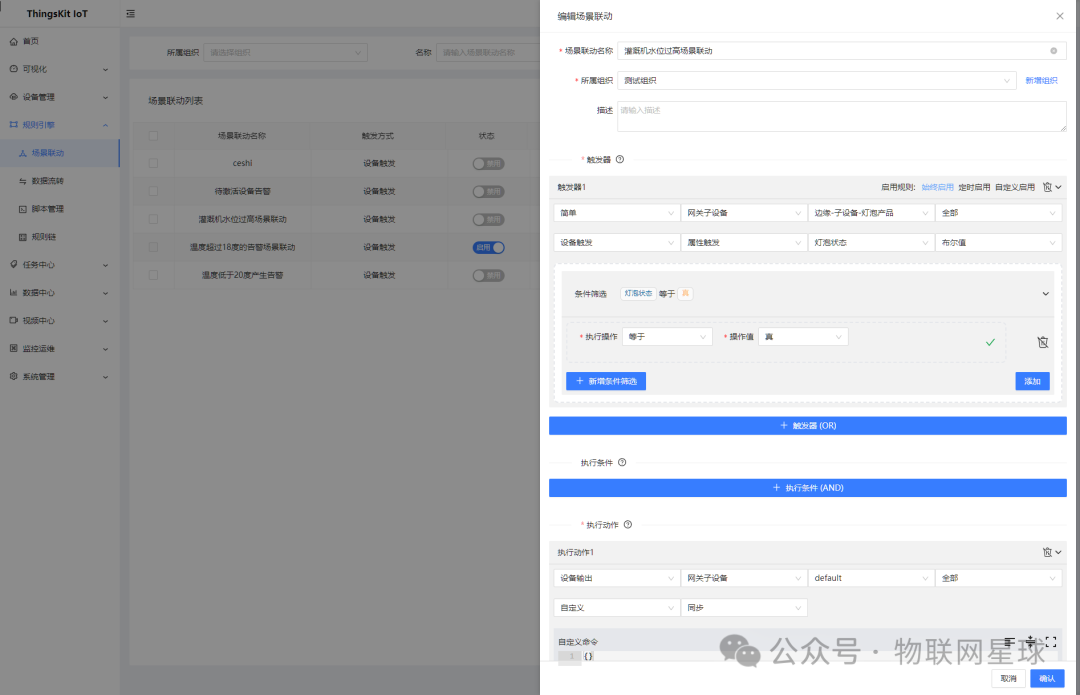Open fullscreen mode for 自定义命令 editor
This screenshot has width=1080, height=695.
[1051, 642]
